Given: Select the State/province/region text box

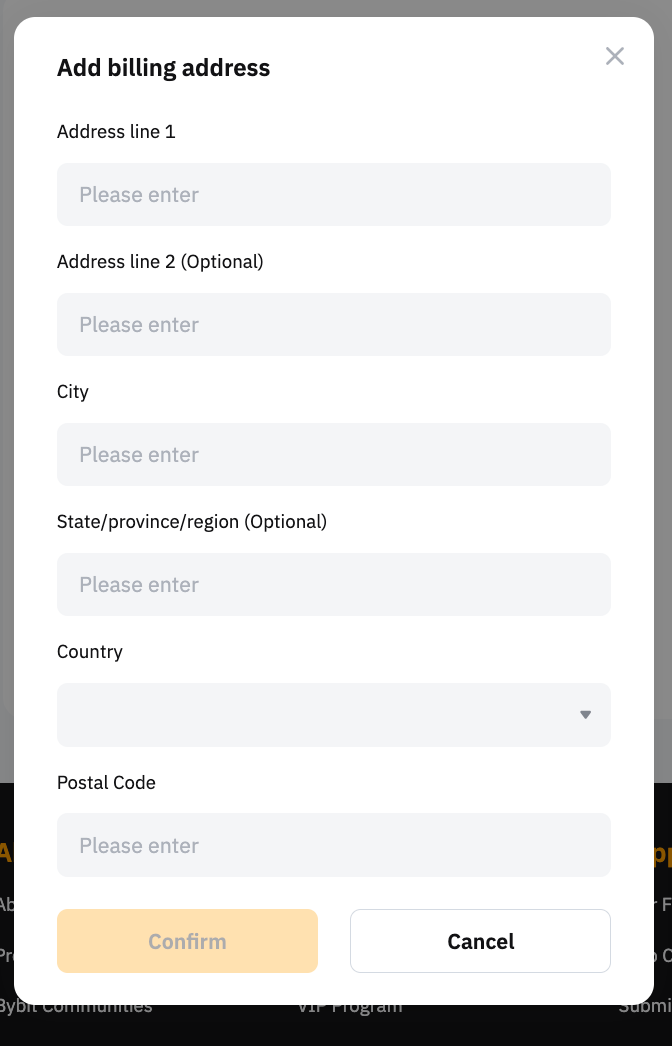Looking at the screenshot, I should click(333, 585).
